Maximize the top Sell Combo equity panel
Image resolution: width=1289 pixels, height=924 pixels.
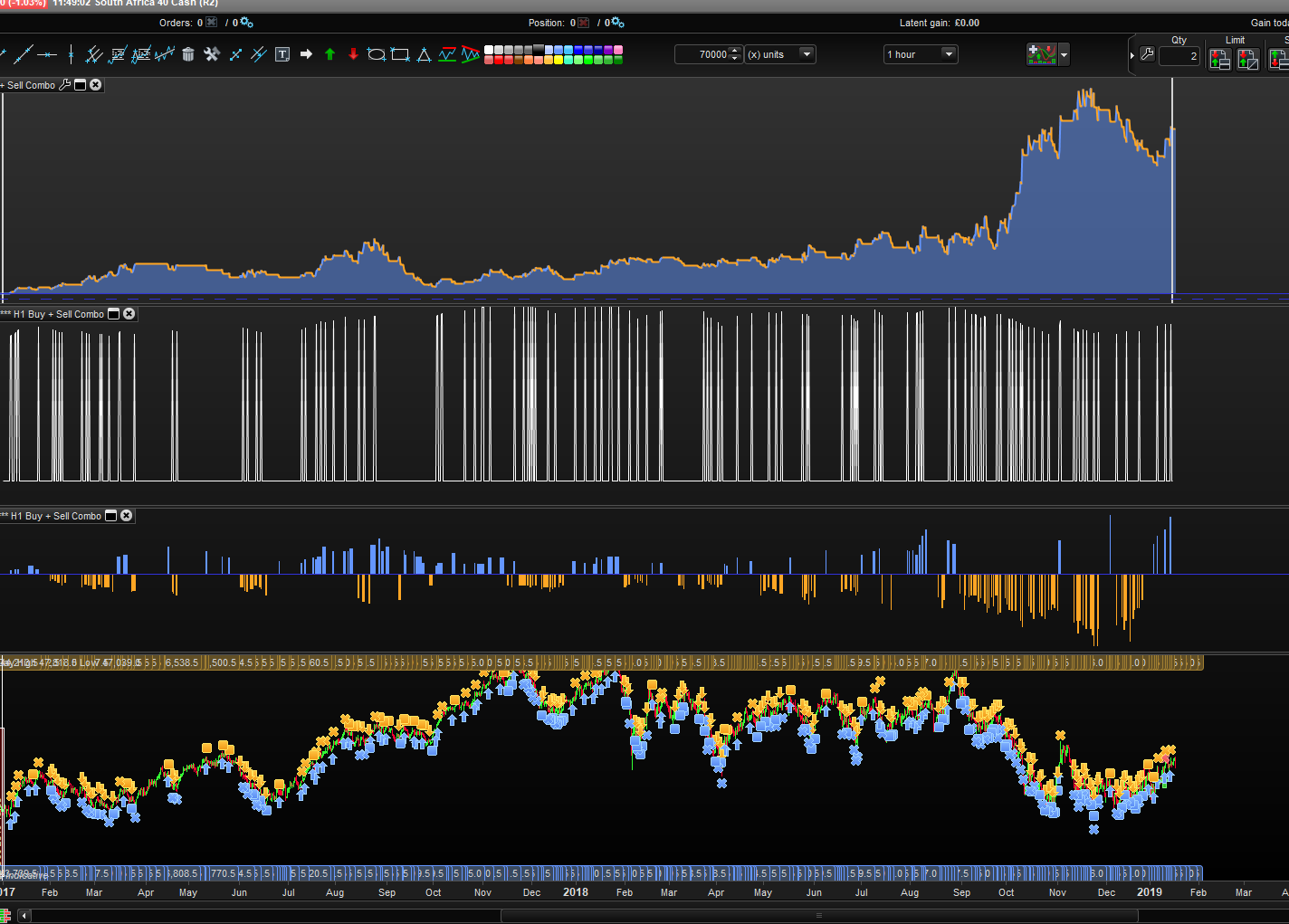[x=80, y=85]
